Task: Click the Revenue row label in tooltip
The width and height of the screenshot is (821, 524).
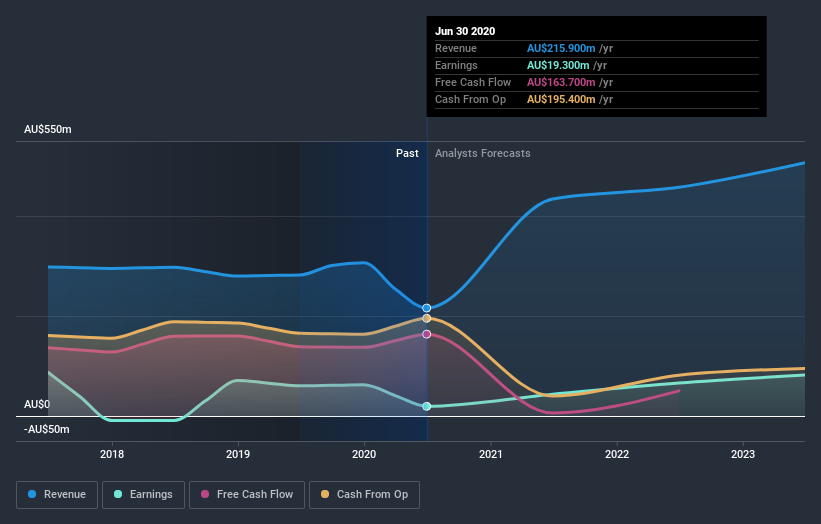Action: (456, 48)
